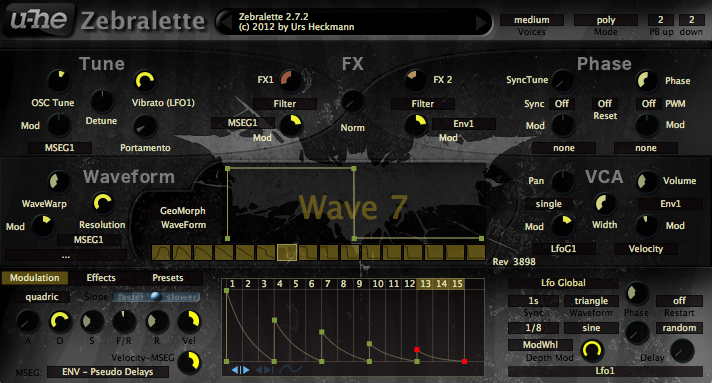This screenshot has height=383, width=712.
Task: Click the OSC Tune knob
Action: click(x=59, y=81)
